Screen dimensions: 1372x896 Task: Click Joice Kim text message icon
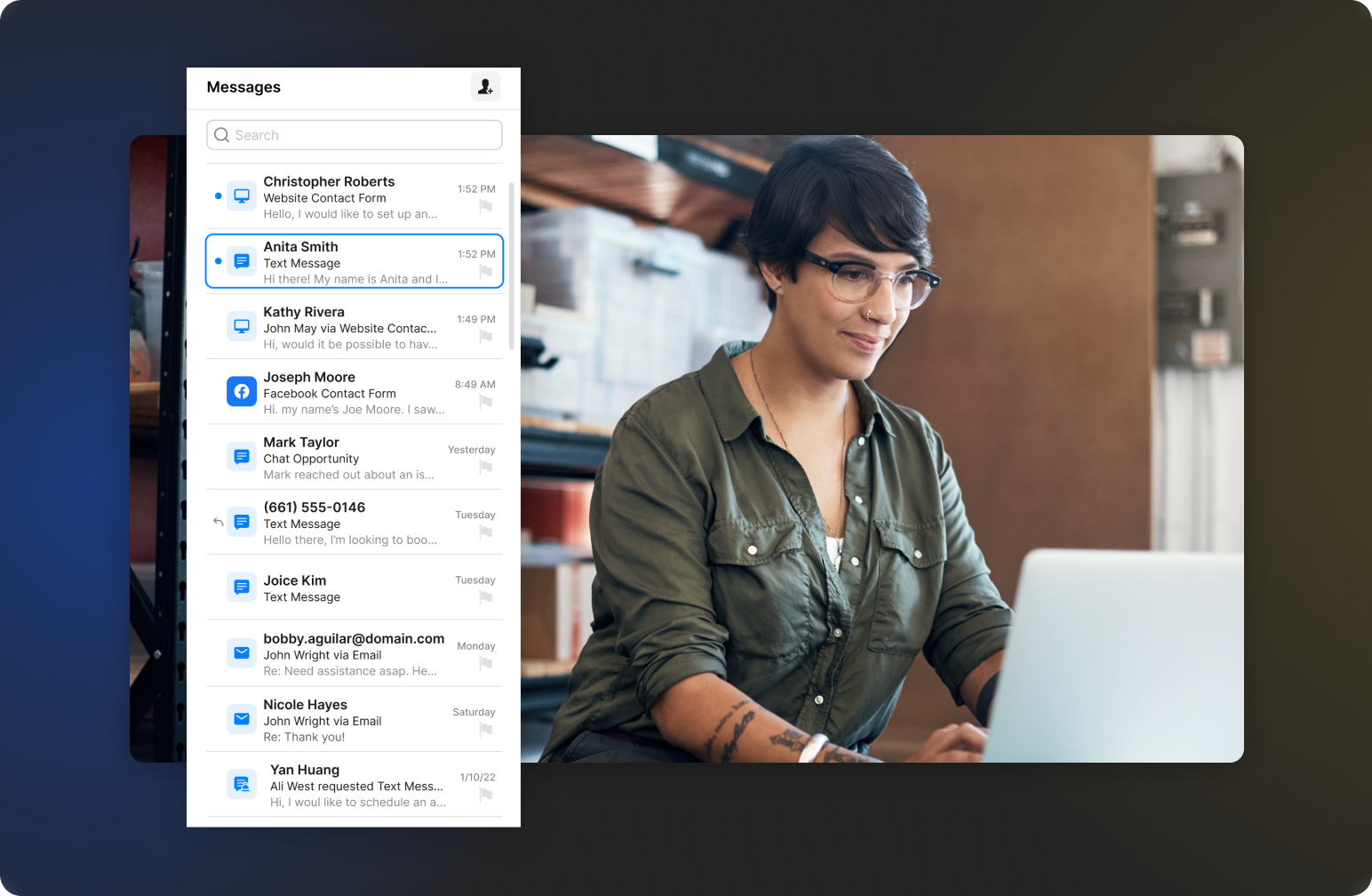242,587
